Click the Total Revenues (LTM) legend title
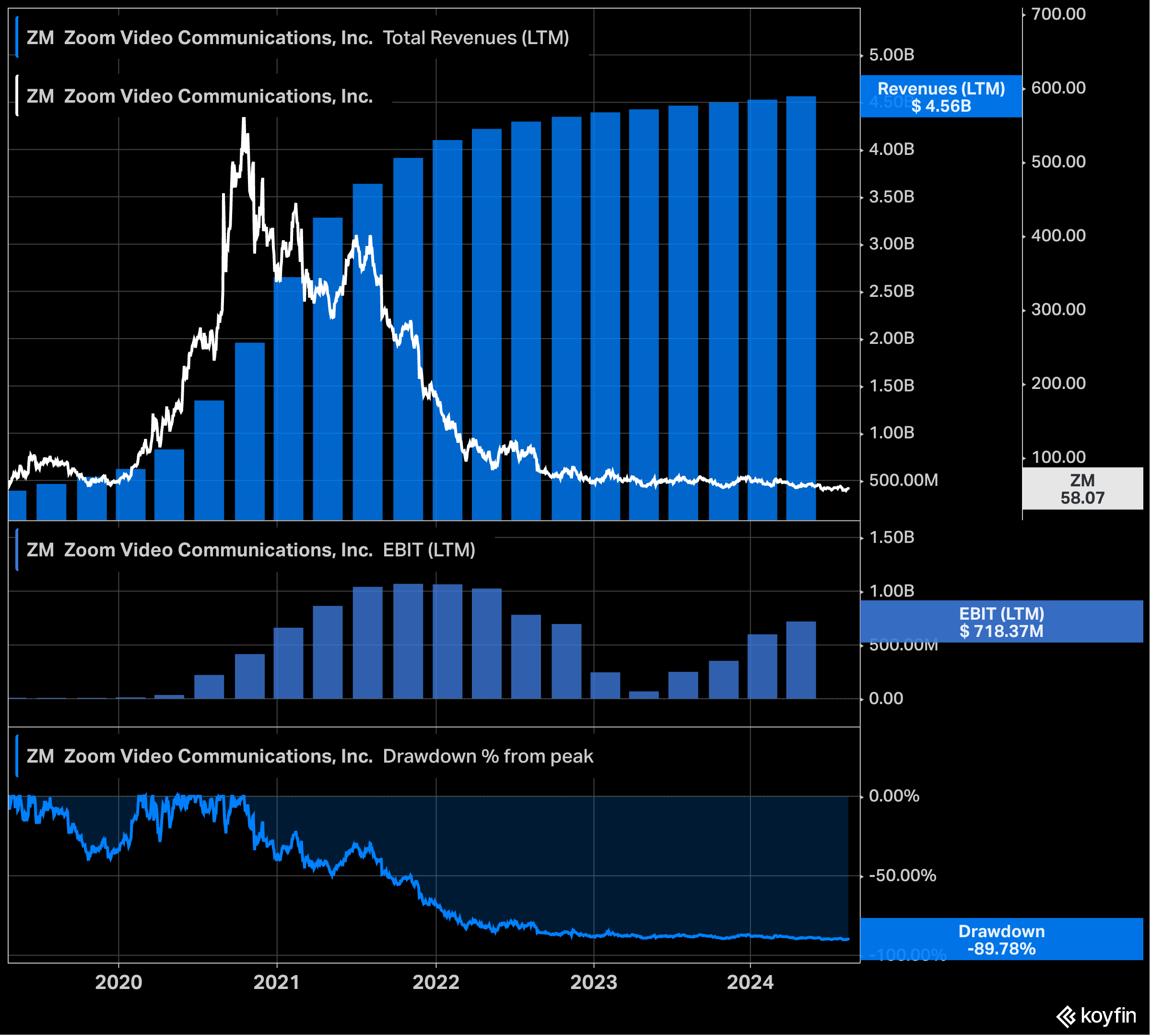1151x1036 pixels. point(298,38)
